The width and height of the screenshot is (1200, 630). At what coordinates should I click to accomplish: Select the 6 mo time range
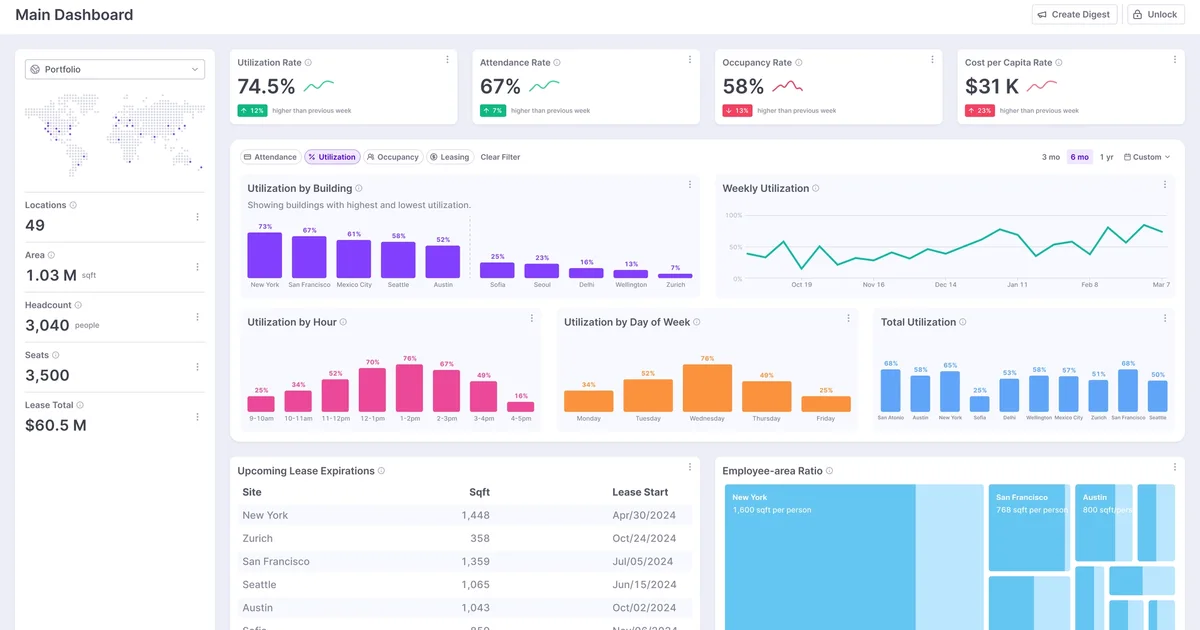[1080, 157]
